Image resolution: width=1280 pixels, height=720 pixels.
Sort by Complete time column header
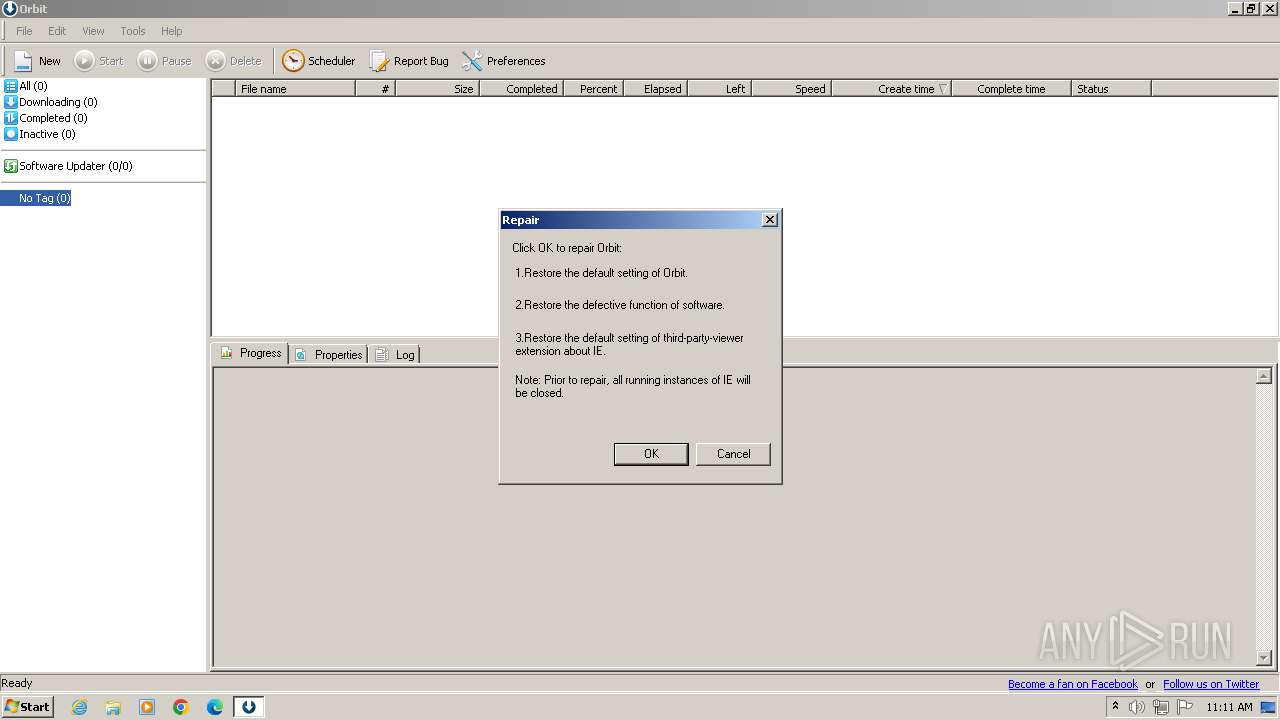[x=1011, y=89]
